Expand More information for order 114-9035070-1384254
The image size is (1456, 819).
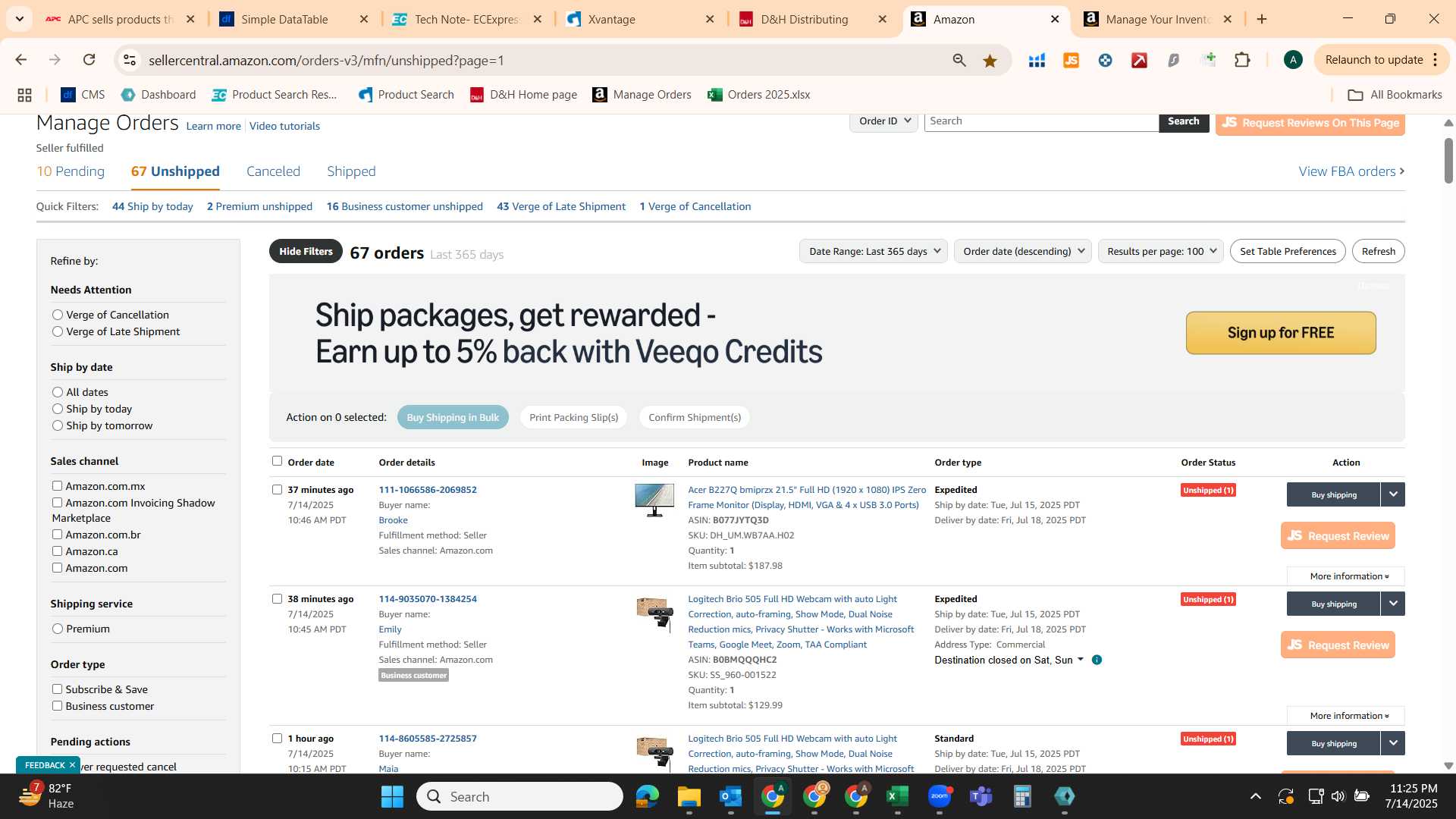coord(1346,716)
